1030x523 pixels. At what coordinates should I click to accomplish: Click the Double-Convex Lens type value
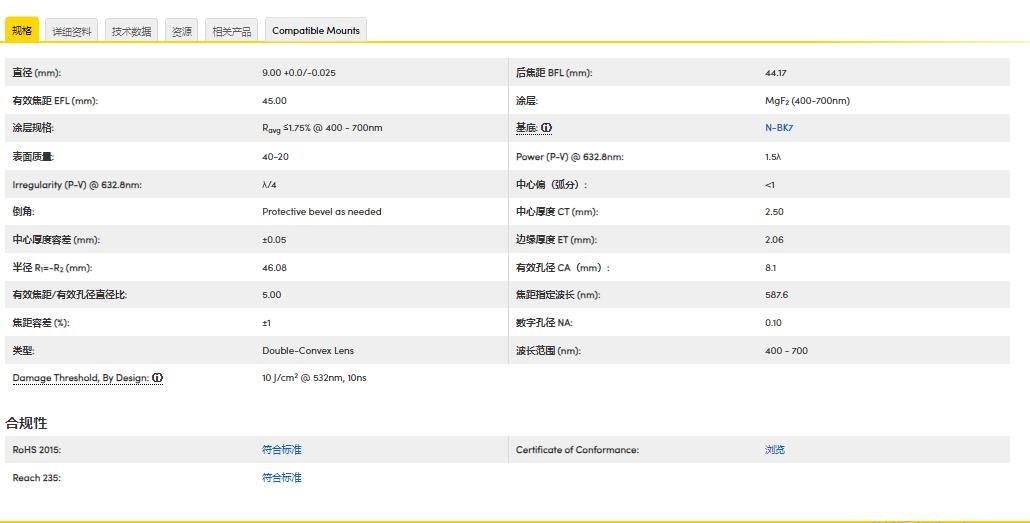tap(308, 351)
